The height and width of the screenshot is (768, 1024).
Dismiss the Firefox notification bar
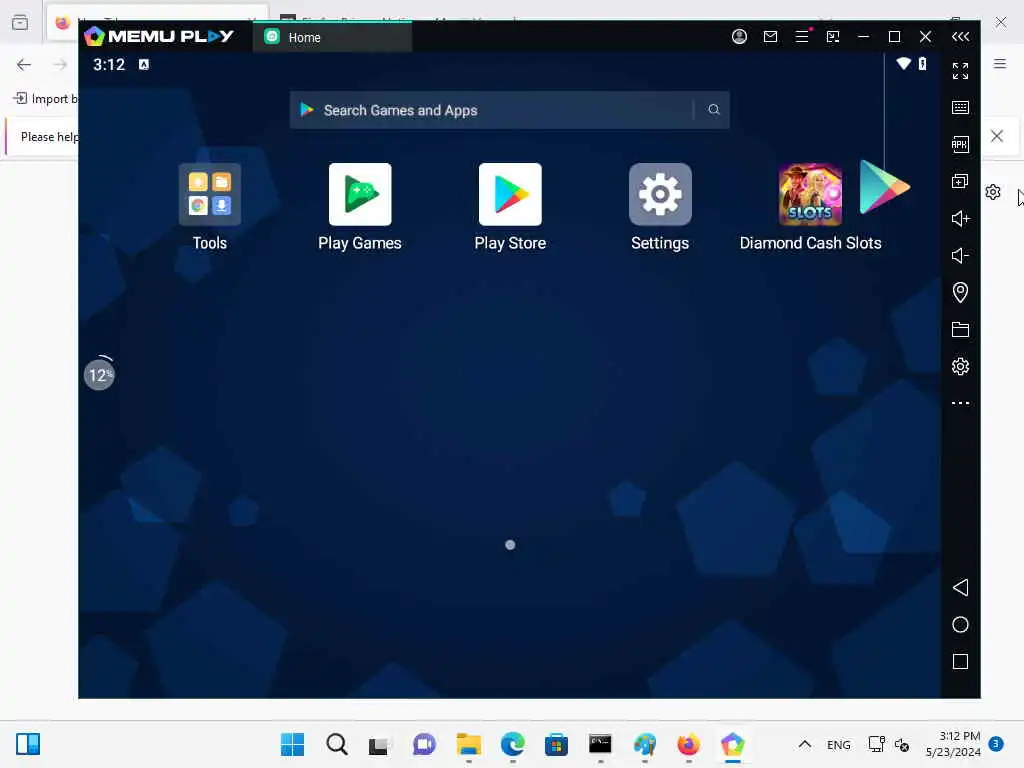[x=997, y=136]
